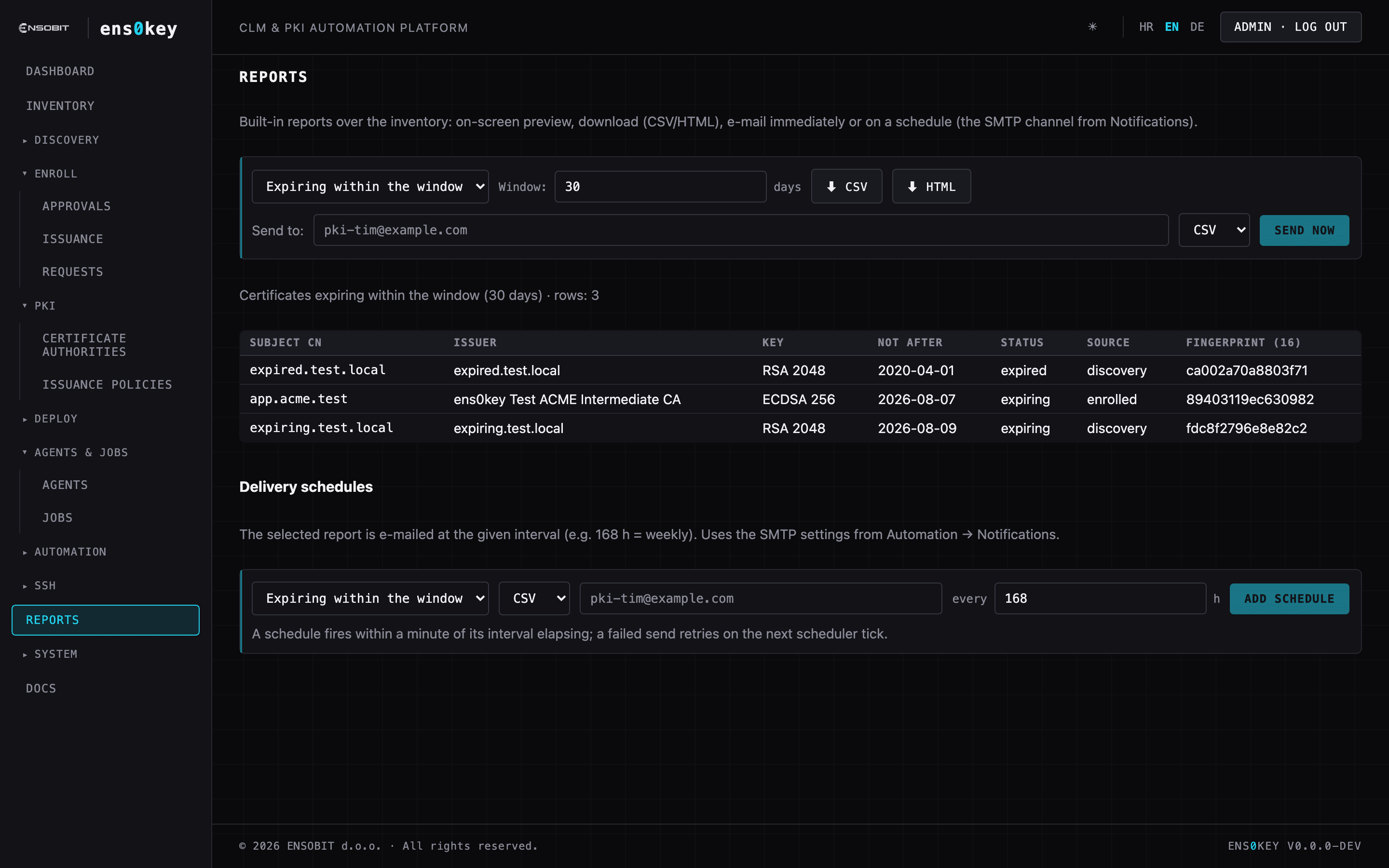Screen dimensions: 1389x868
Task: Click the date 2026-08-09
Action: pos(917,429)
